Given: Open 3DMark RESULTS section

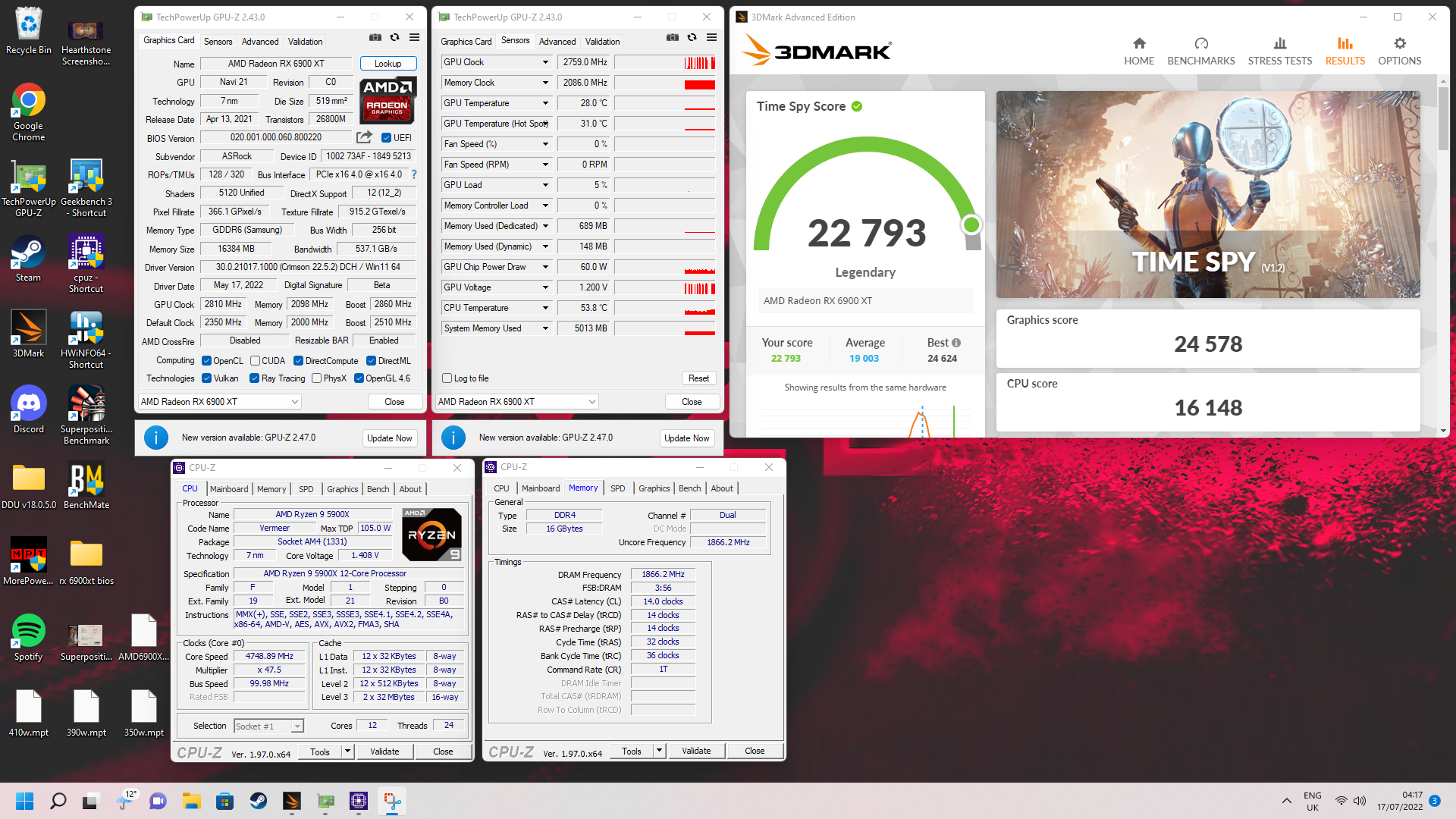Looking at the screenshot, I should click(1345, 52).
